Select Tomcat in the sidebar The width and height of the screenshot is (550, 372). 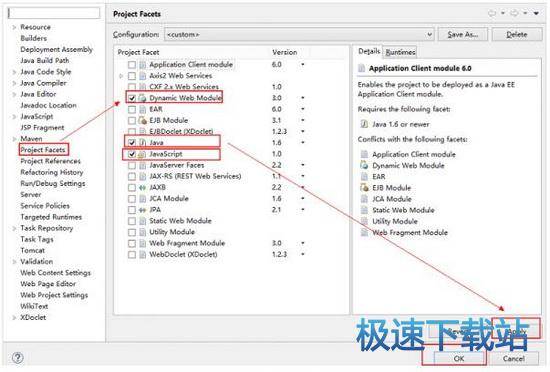[x=32, y=251]
